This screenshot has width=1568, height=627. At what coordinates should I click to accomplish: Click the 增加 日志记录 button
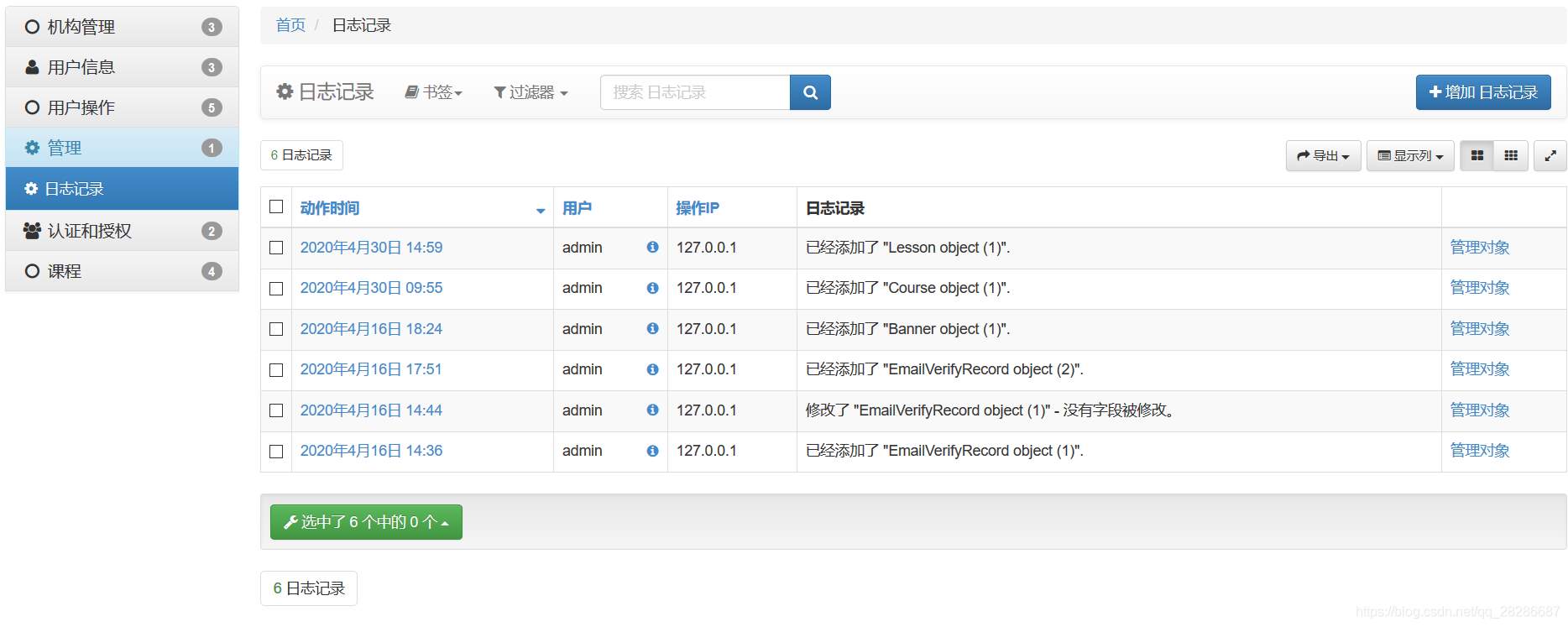(1483, 92)
